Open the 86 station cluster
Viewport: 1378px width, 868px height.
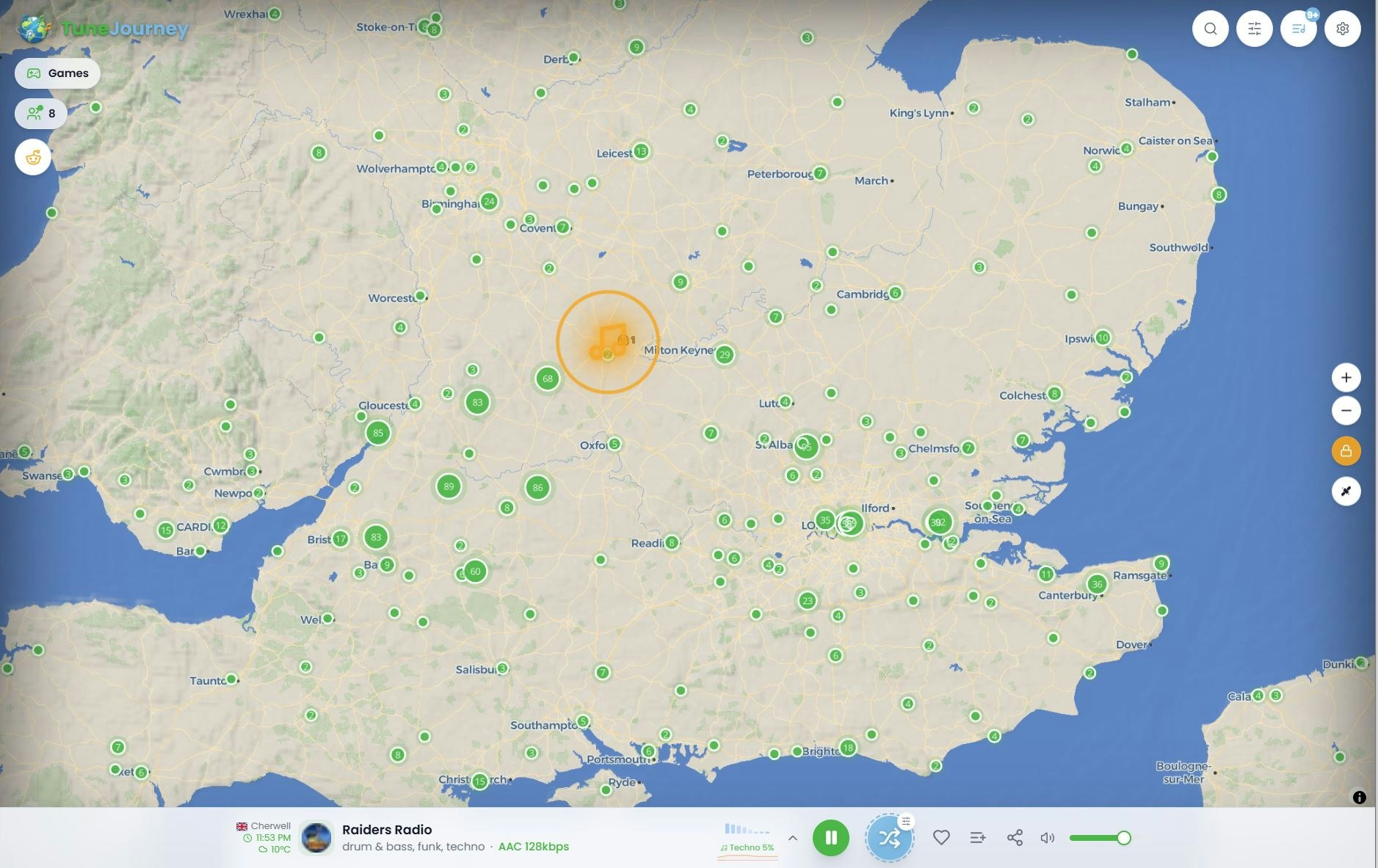click(537, 487)
